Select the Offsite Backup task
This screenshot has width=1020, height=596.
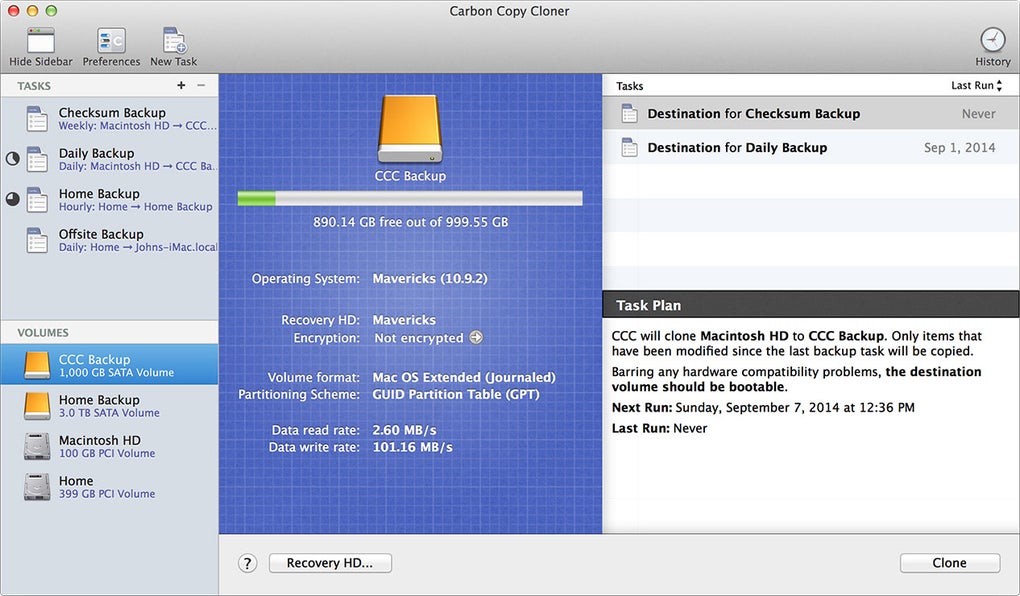[109, 240]
